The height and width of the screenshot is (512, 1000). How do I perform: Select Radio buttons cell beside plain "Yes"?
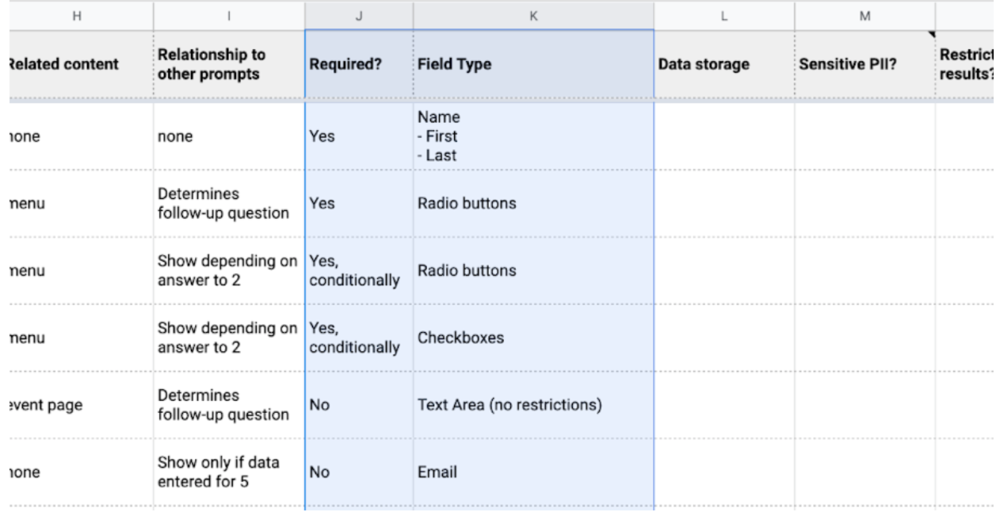pos(533,203)
